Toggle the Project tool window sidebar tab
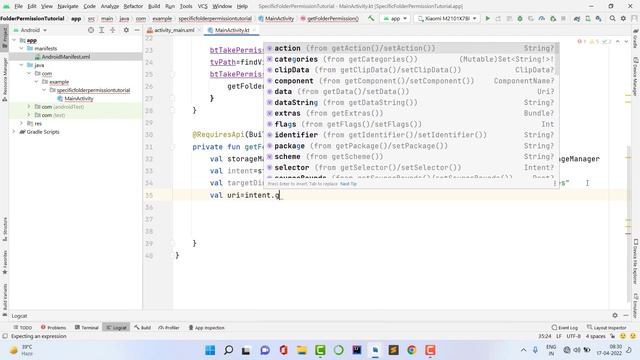 (4, 38)
